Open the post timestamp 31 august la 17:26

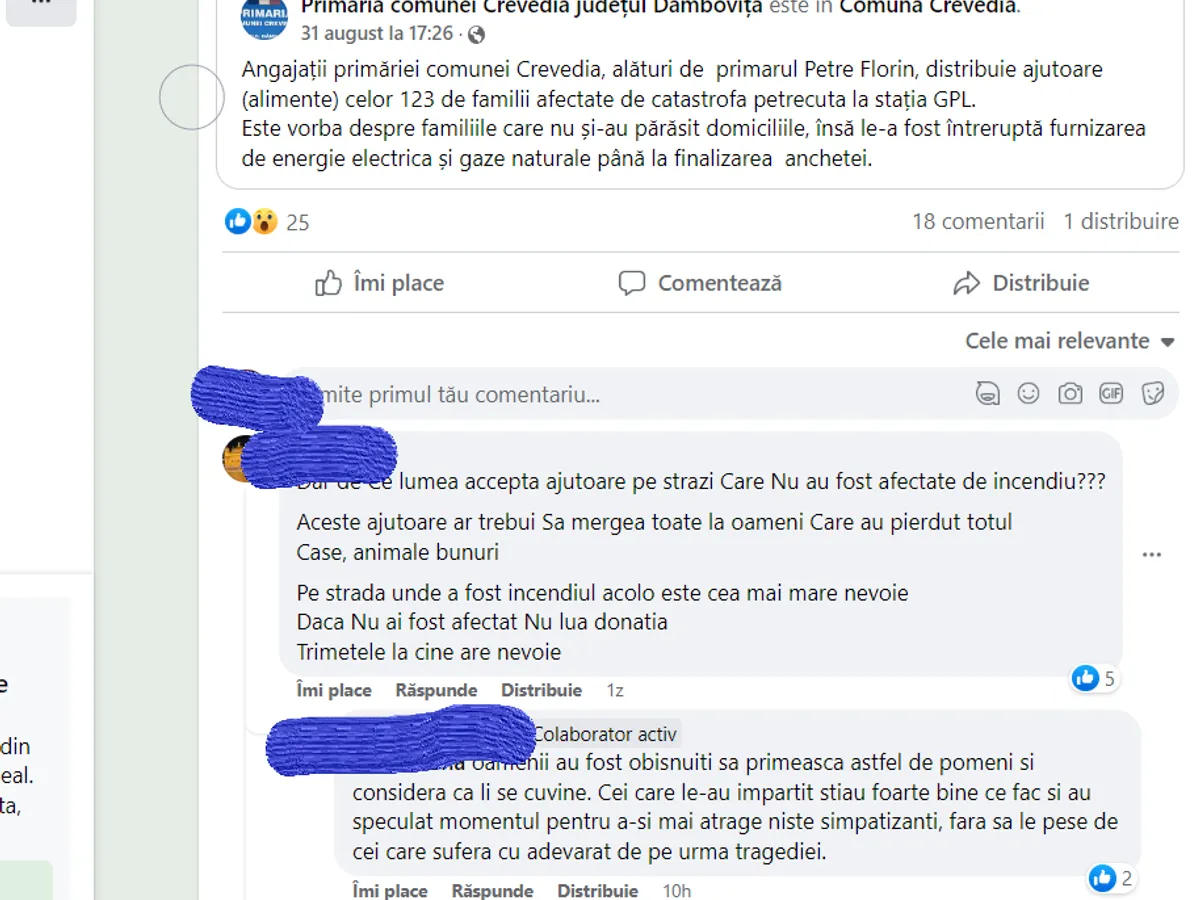(377, 34)
